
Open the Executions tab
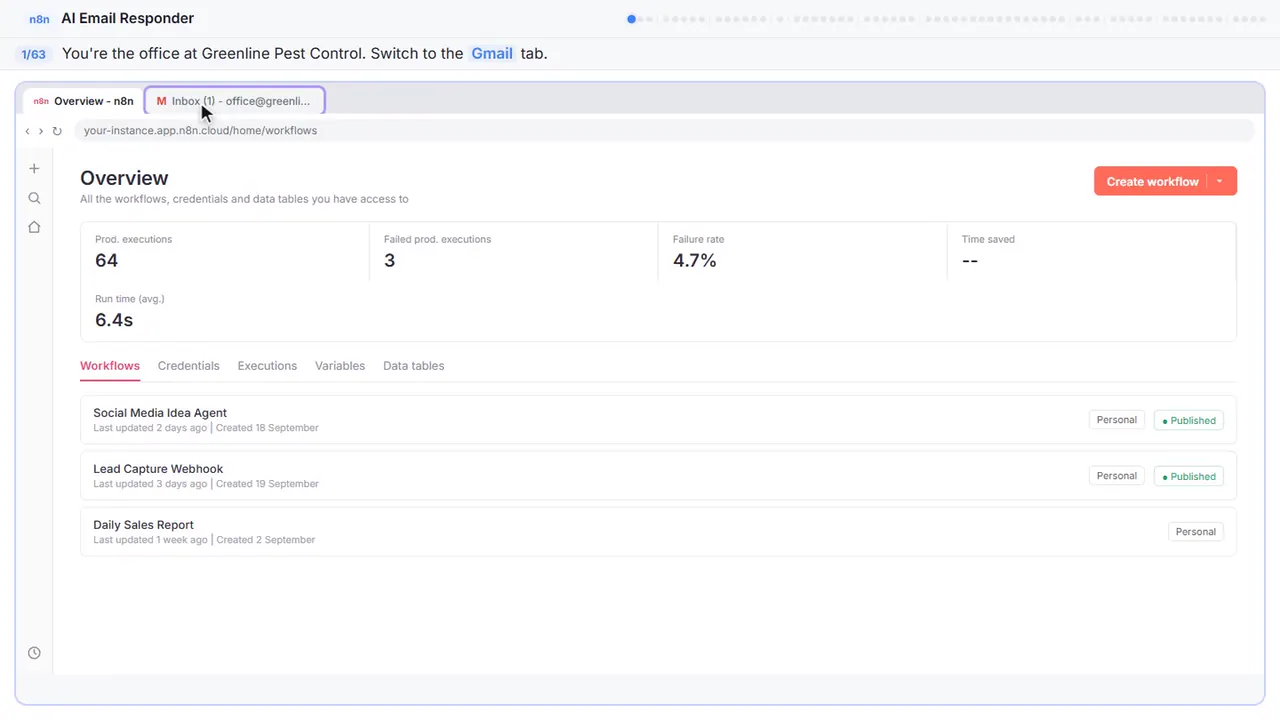[267, 366]
